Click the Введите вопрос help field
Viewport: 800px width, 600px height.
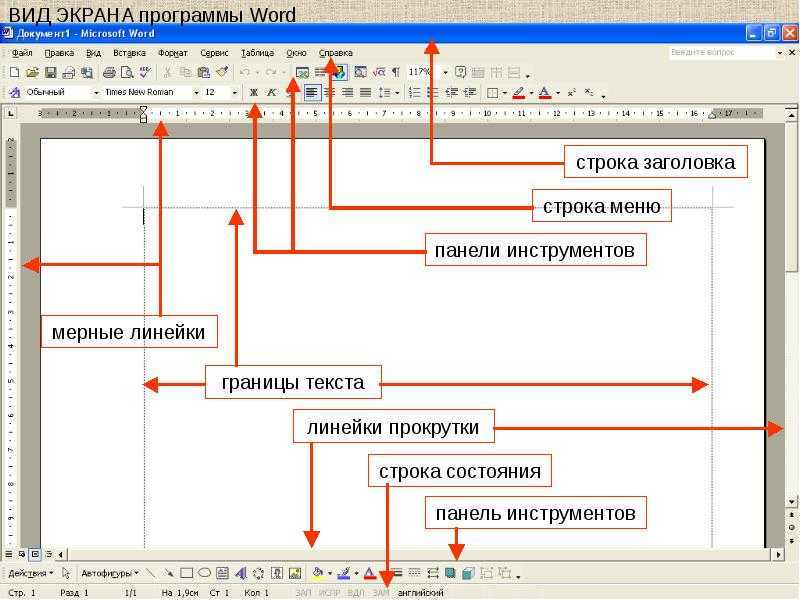point(720,52)
